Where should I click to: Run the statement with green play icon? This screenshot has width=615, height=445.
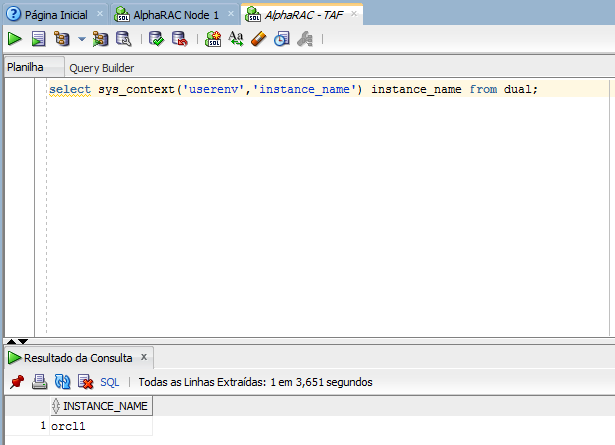click(x=15, y=39)
